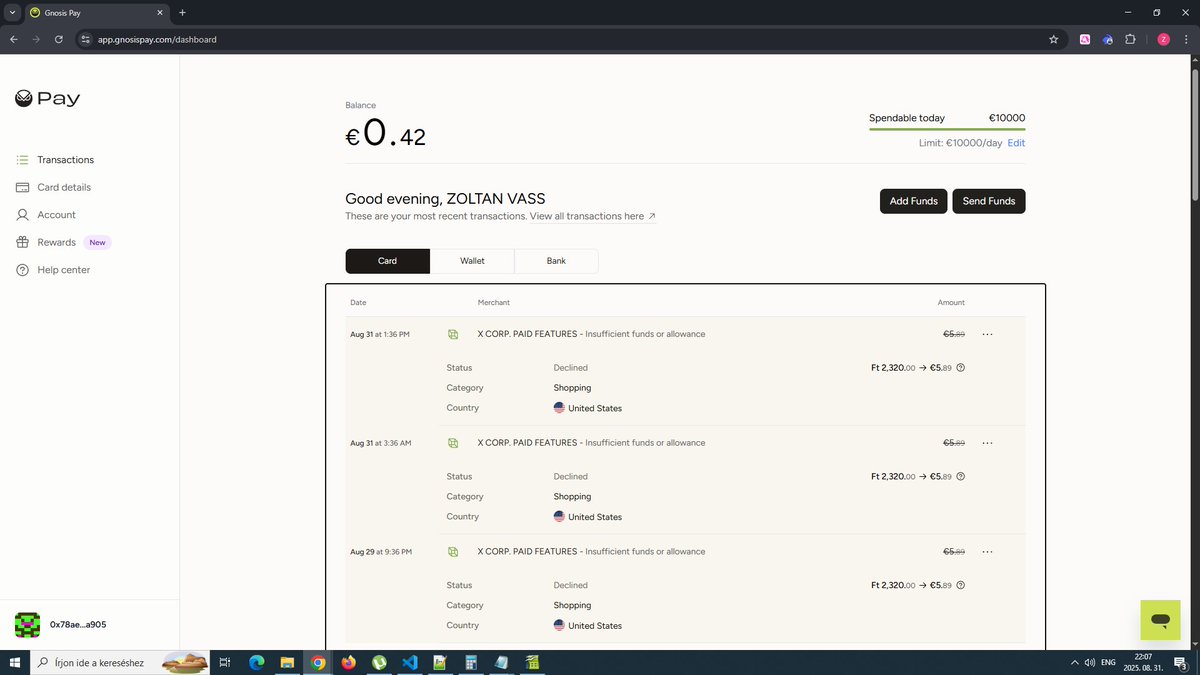Viewport: 1200px width, 675px height.
Task: Click the wallet address 0x78ae...a905
Action: pos(78,625)
